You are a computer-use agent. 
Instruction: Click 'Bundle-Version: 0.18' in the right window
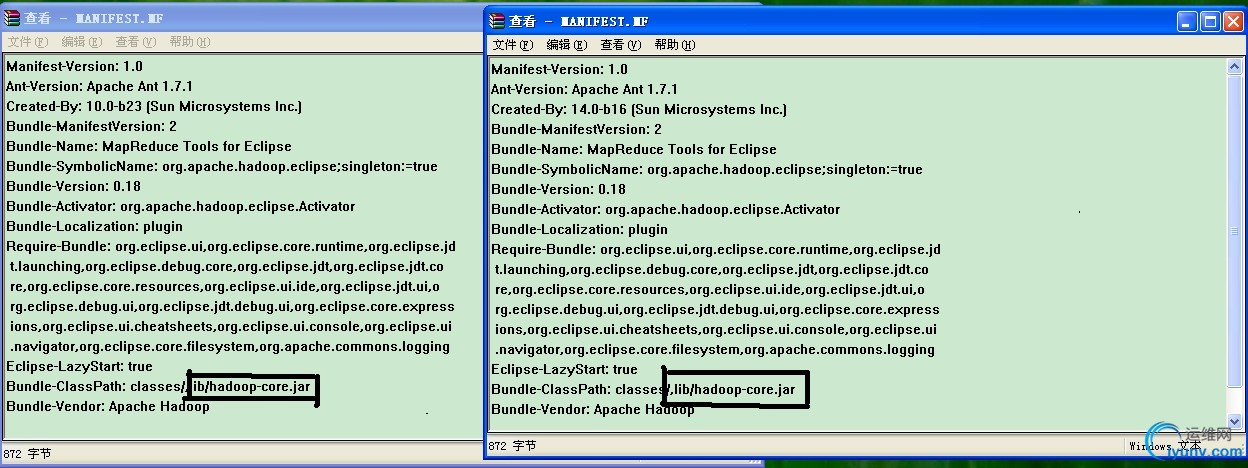558,189
